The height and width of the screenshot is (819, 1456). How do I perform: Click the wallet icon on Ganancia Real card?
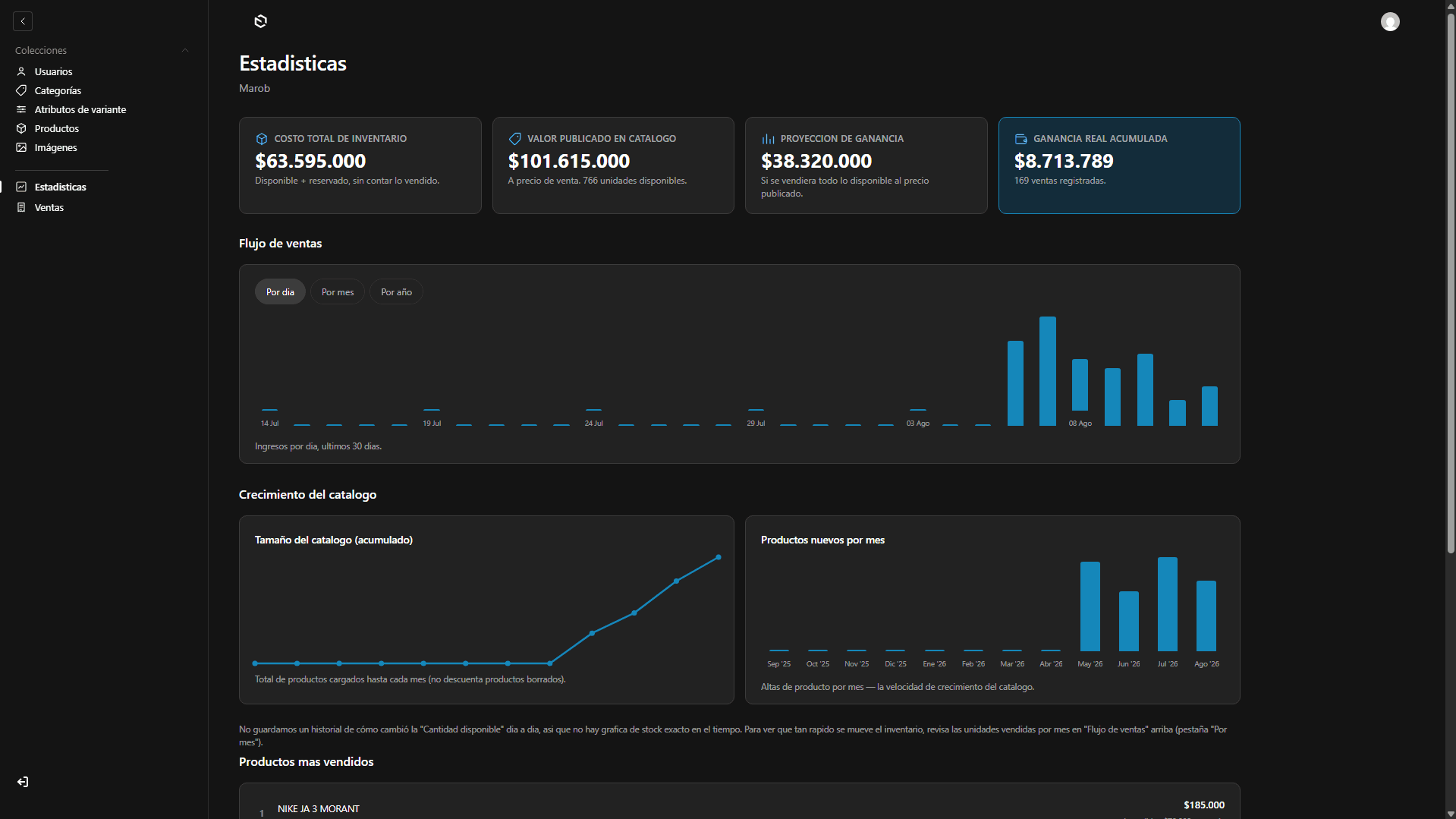click(1021, 139)
